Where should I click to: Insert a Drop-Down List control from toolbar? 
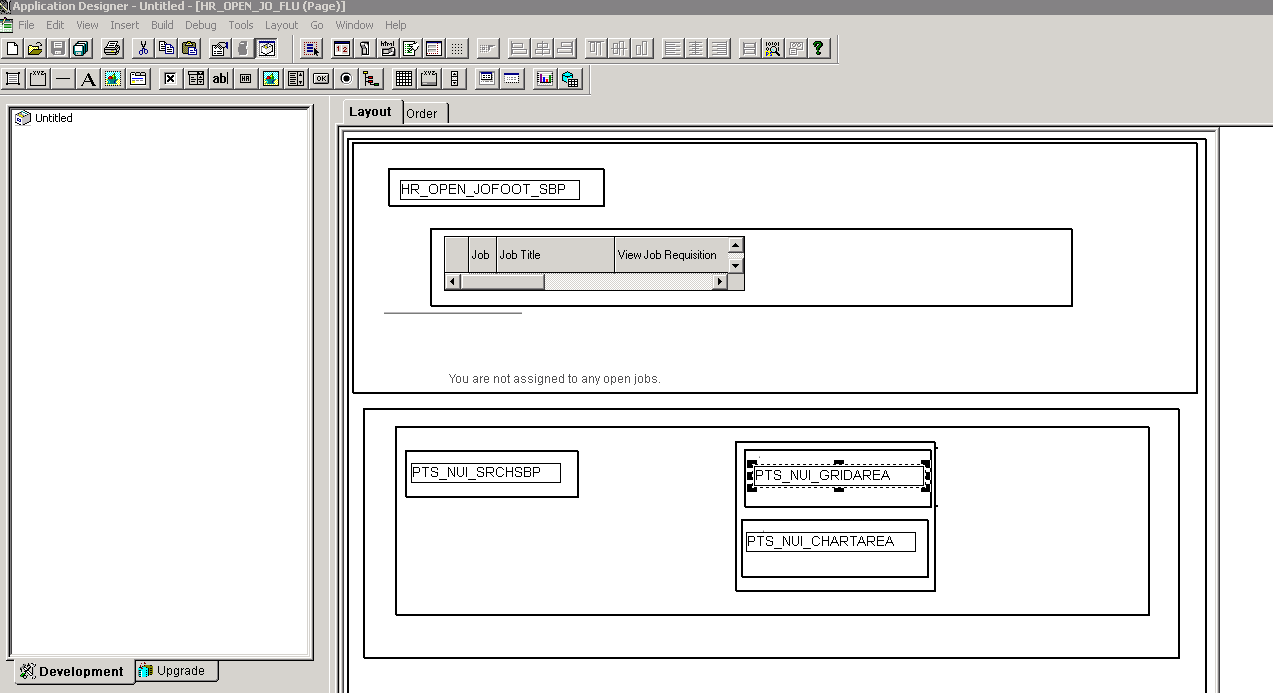click(196, 79)
